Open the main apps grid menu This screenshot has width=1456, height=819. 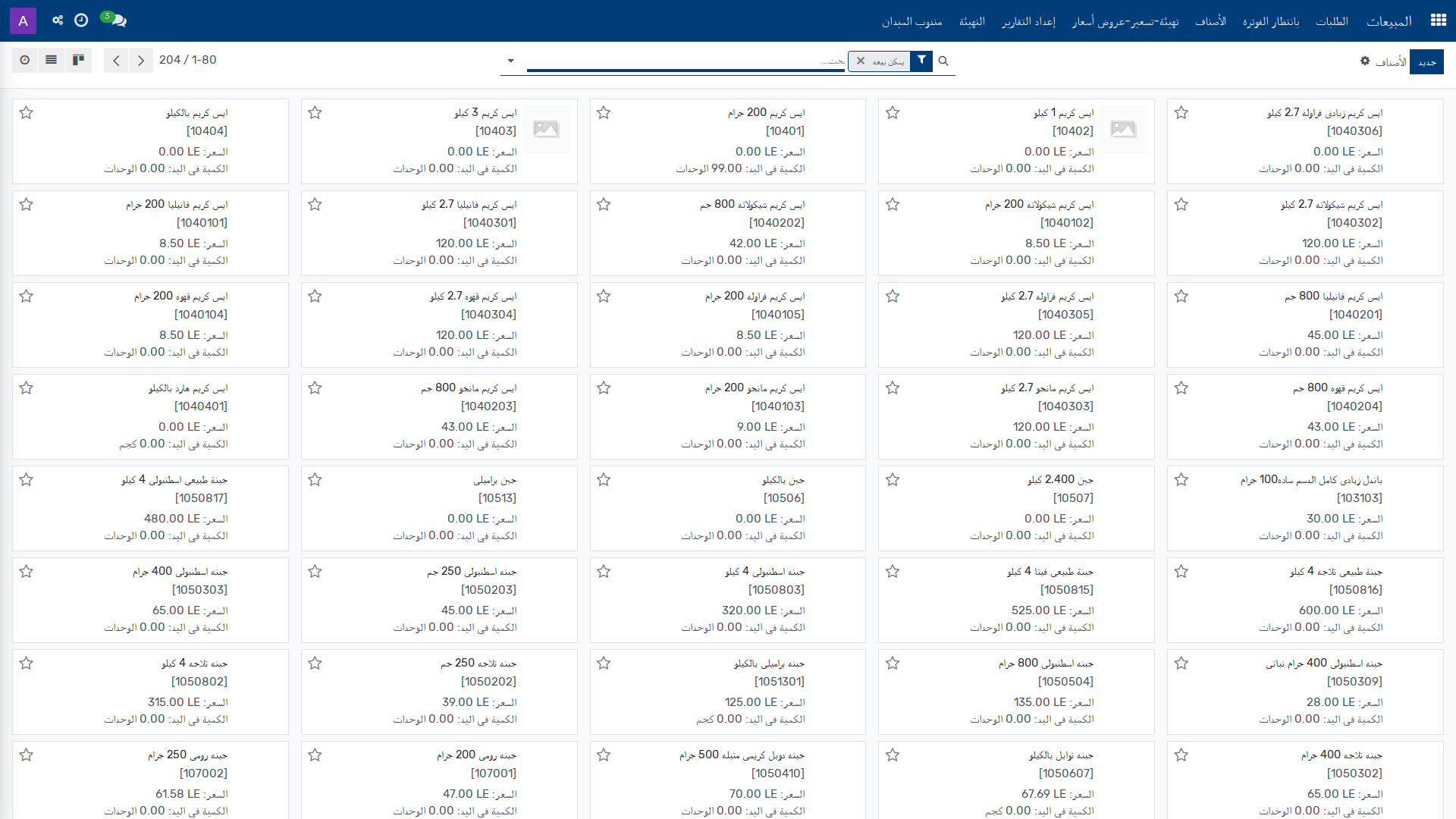(1438, 20)
